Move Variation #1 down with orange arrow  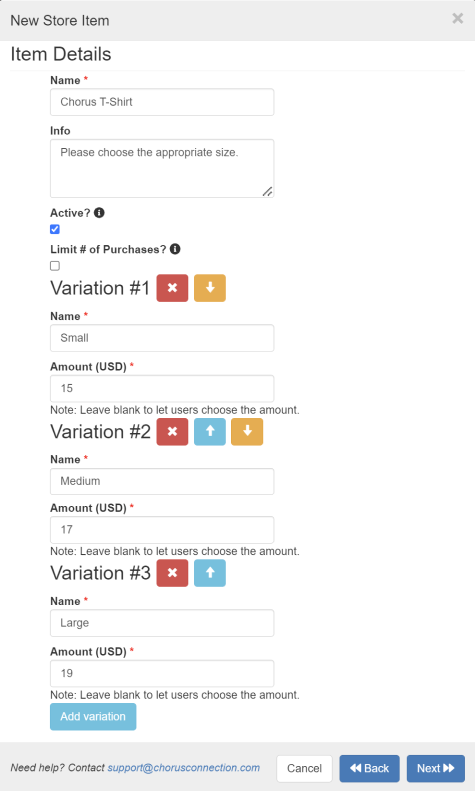click(x=210, y=288)
